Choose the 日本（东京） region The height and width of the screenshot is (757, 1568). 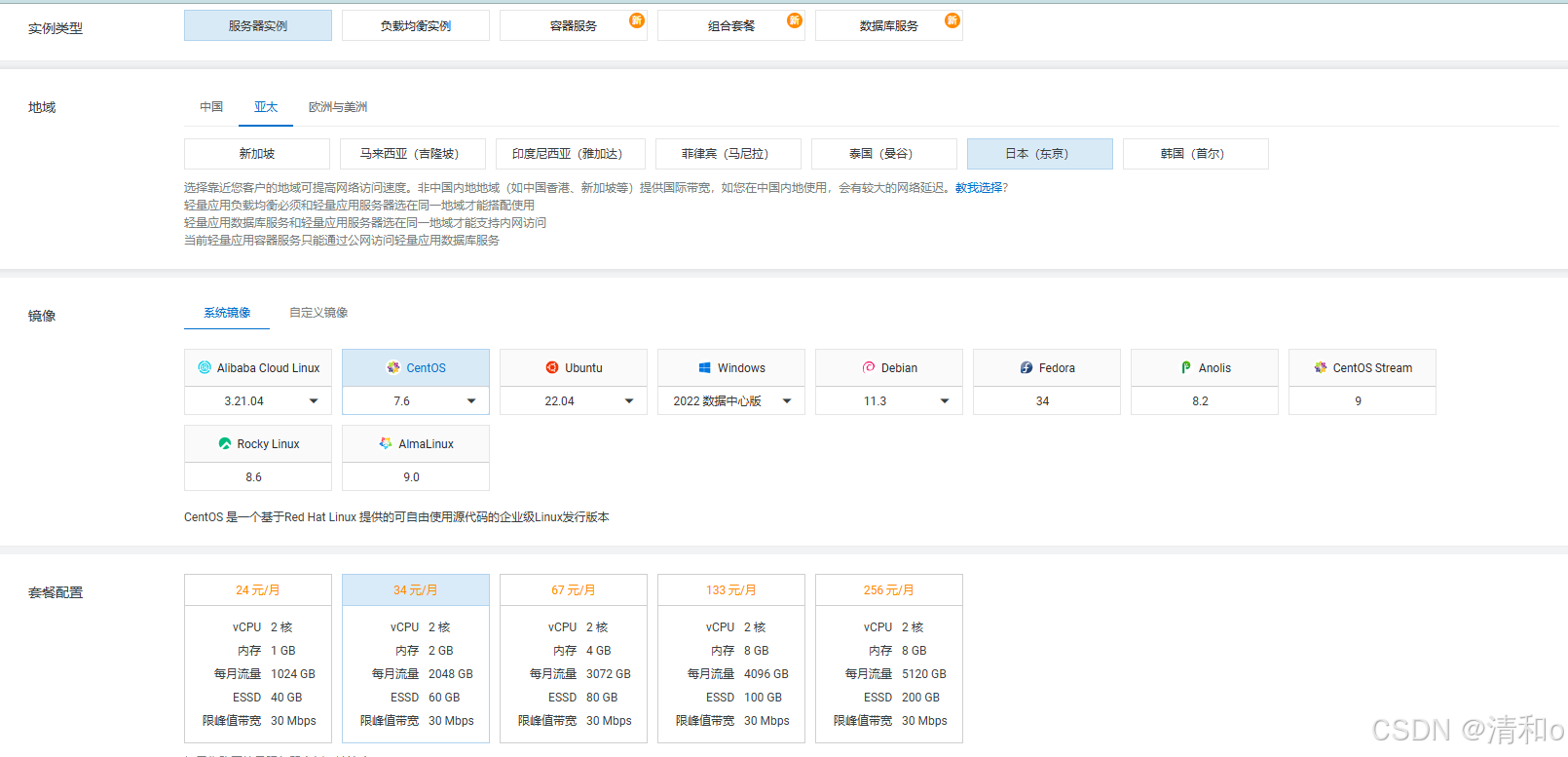pyautogui.click(x=1040, y=154)
